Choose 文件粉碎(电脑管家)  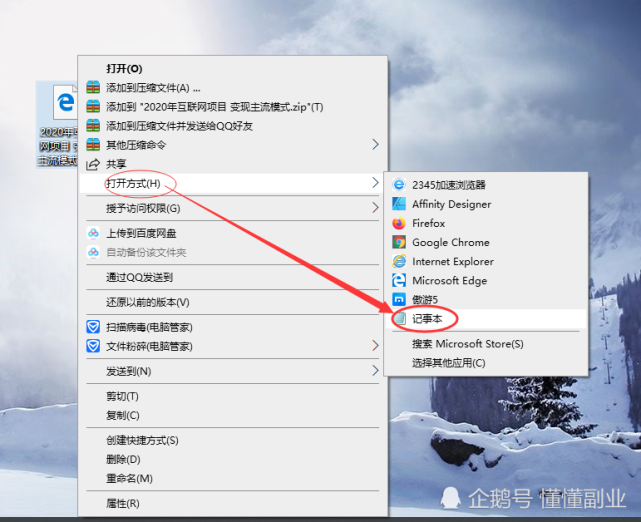tap(232, 347)
